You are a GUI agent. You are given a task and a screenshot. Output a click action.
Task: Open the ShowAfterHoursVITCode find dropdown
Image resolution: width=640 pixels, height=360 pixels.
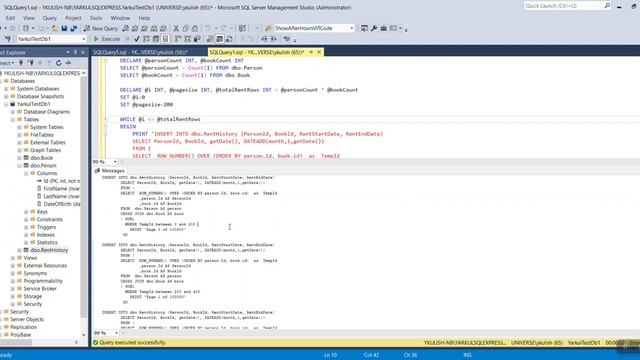point(352,28)
